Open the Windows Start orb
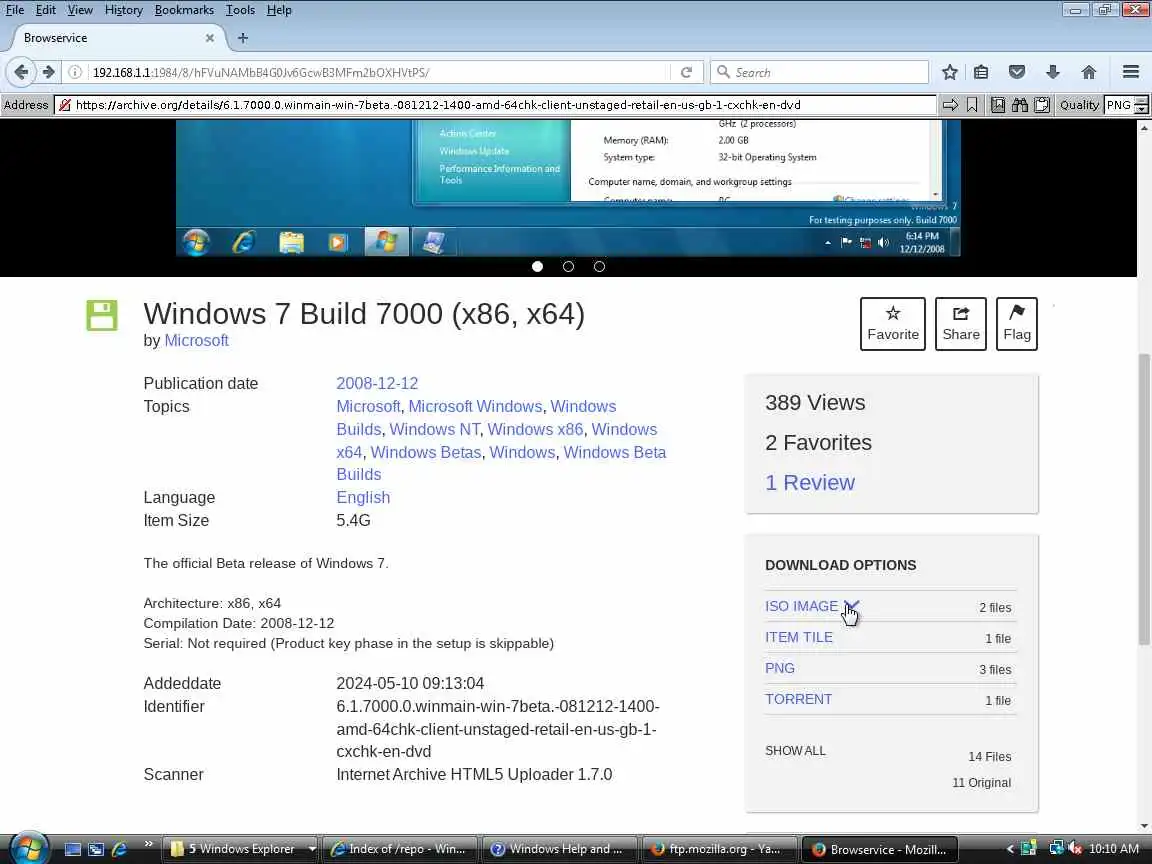Viewport: 1152px width, 864px height. tap(30, 848)
